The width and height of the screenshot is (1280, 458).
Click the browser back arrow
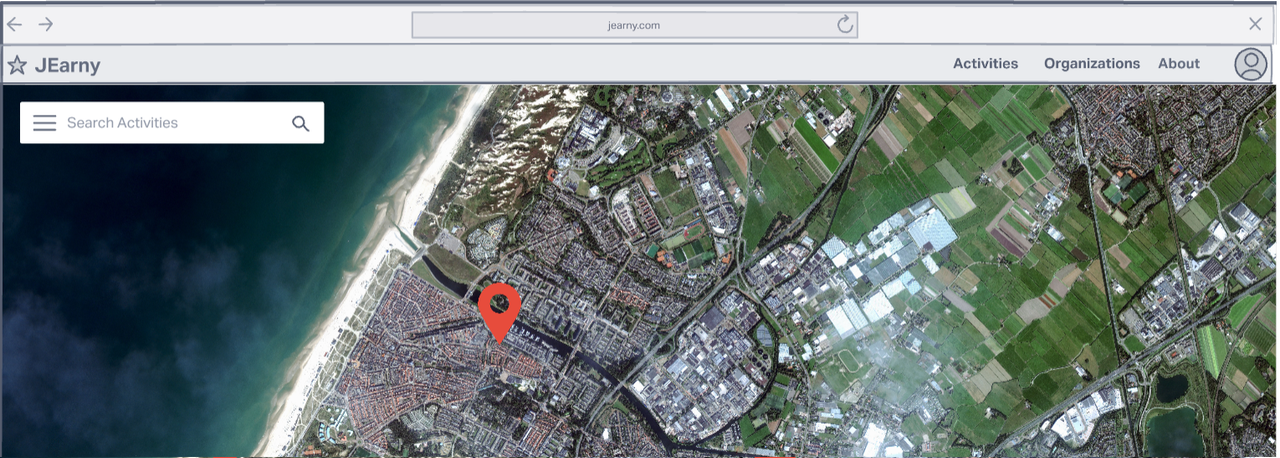pos(15,24)
